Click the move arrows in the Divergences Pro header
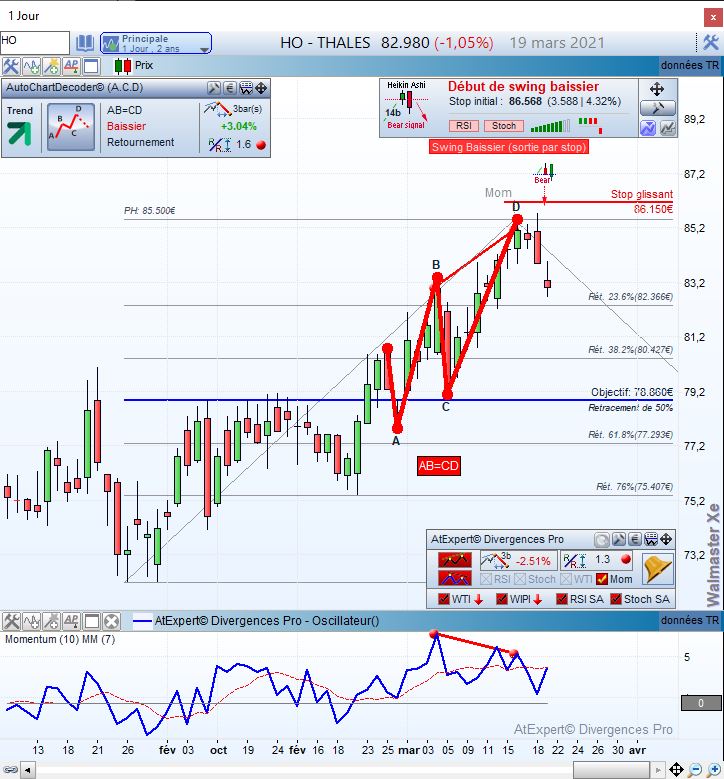The image size is (724, 779). coord(666,540)
